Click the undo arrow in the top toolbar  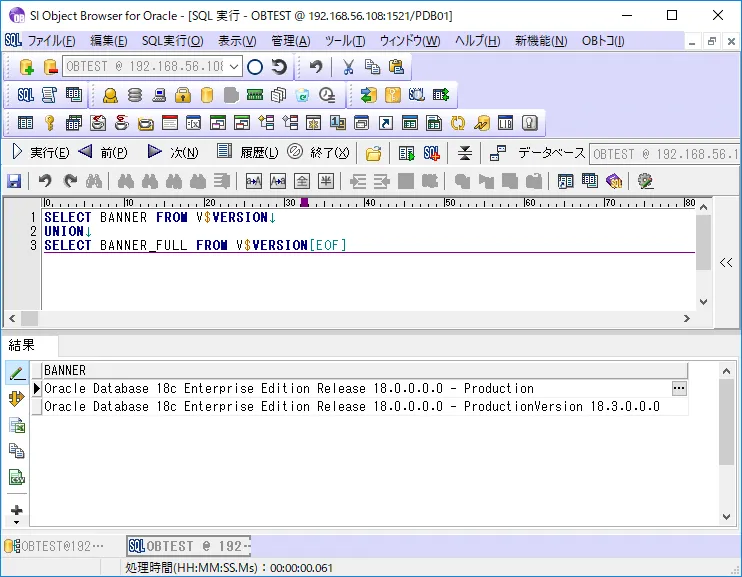click(315, 67)
